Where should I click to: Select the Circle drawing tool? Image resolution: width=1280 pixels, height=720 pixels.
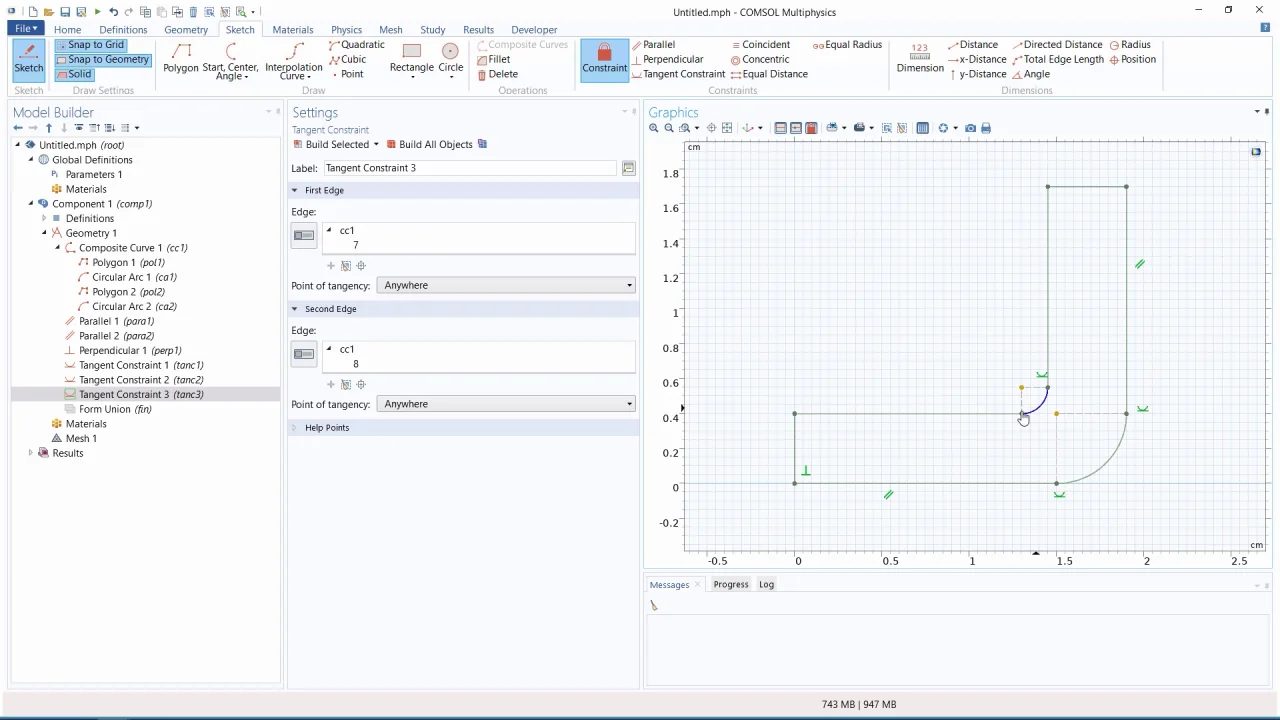450,58
